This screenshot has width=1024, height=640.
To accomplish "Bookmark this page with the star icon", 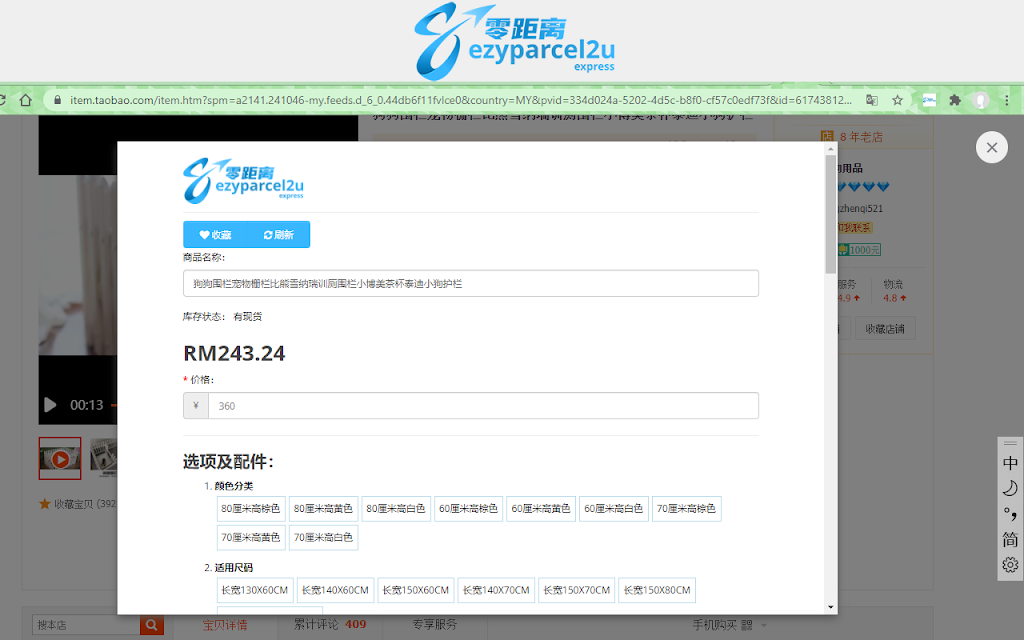I will coord(897,100).
